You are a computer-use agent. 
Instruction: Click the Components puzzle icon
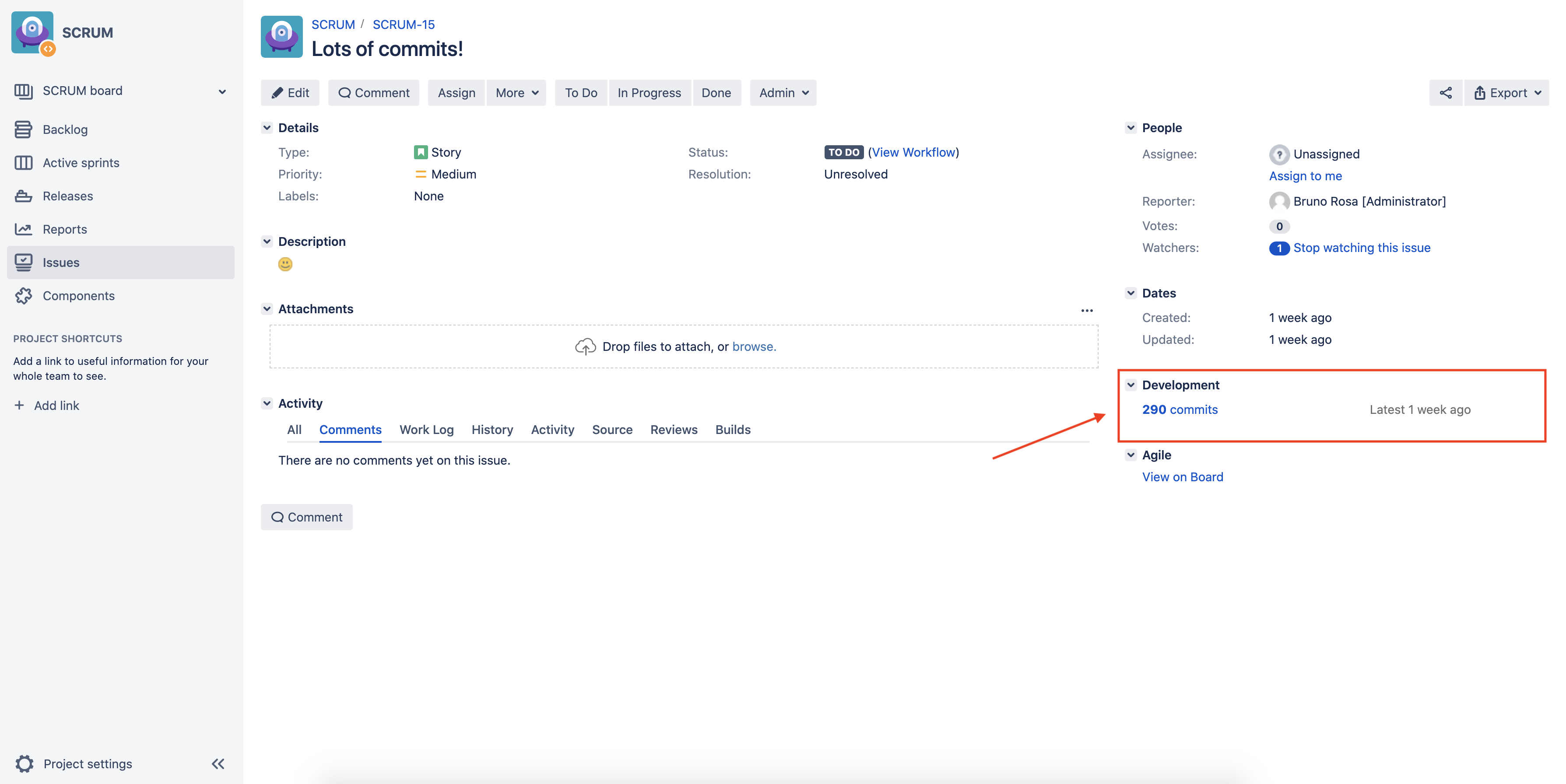click(x=23, y=296)
